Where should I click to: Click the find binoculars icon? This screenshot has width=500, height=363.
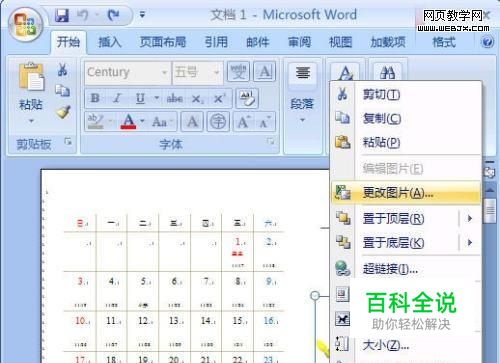(387, 73)
